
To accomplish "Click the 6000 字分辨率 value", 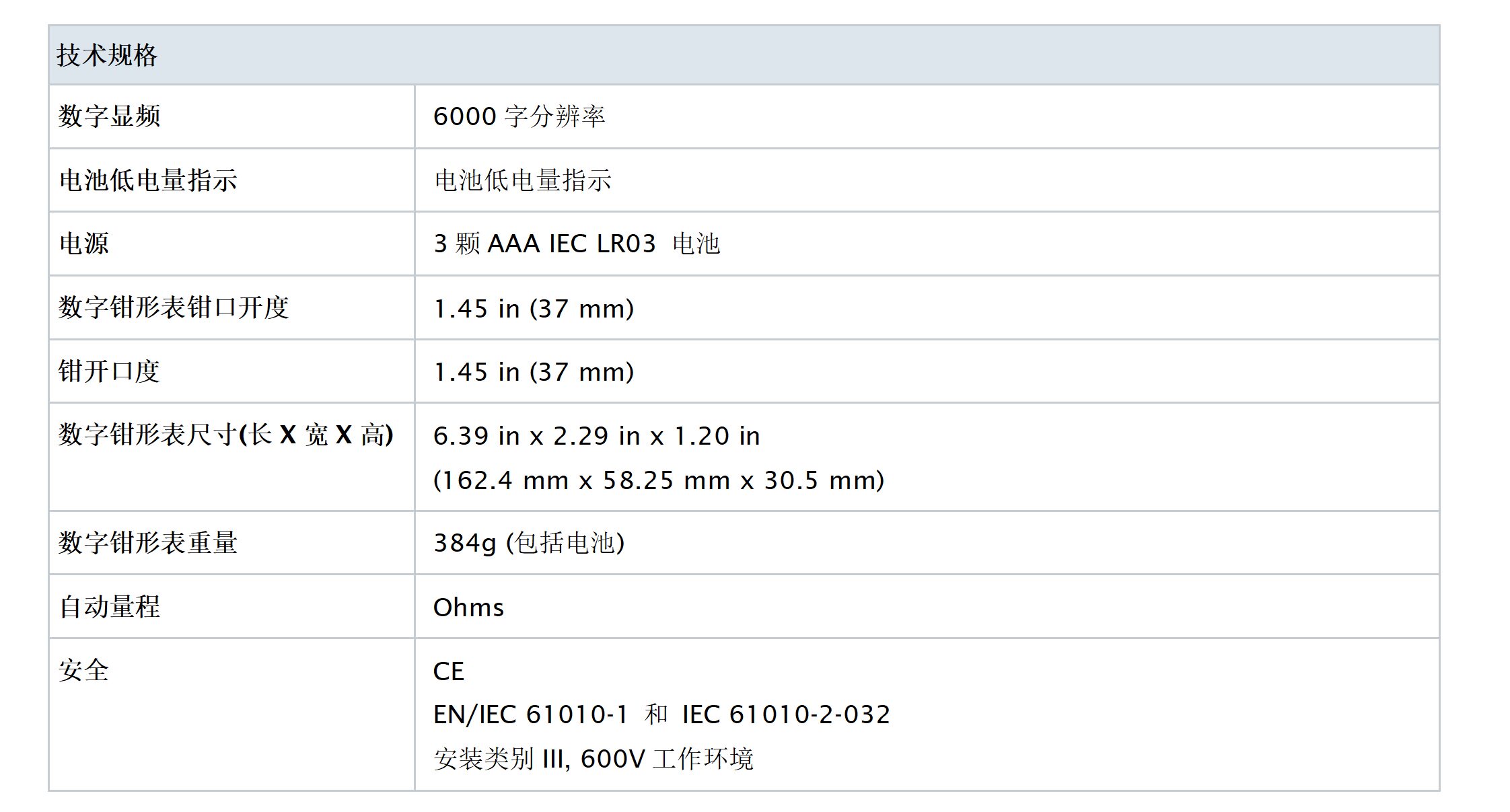I will click(519, 116).
